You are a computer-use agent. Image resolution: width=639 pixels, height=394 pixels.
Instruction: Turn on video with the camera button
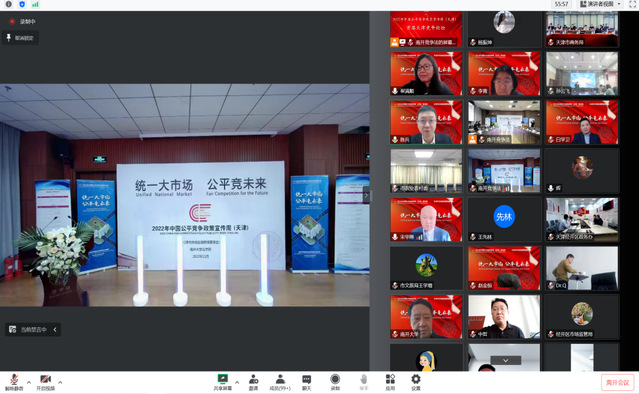tap(45, 382)
